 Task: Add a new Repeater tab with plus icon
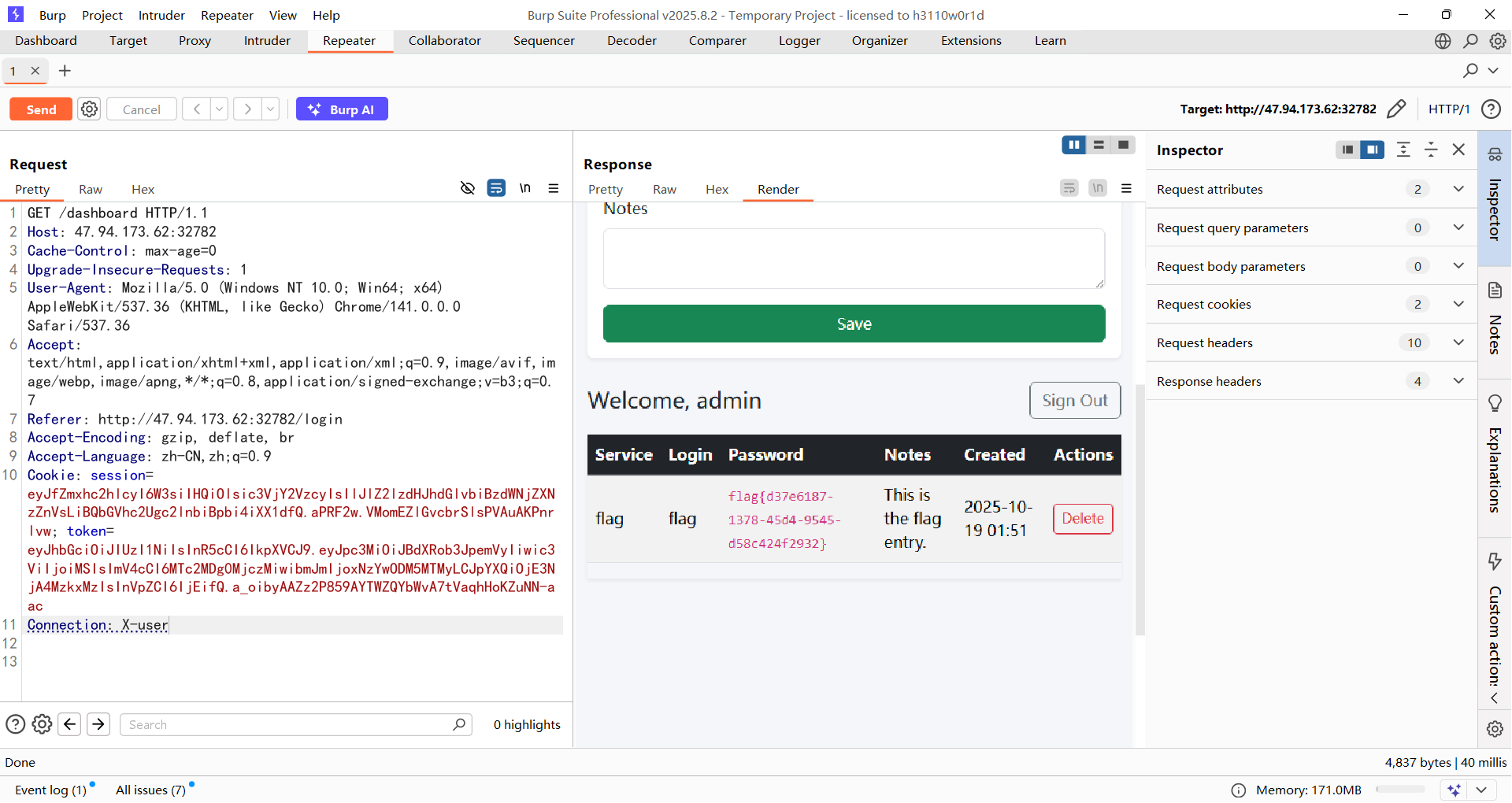65,71
